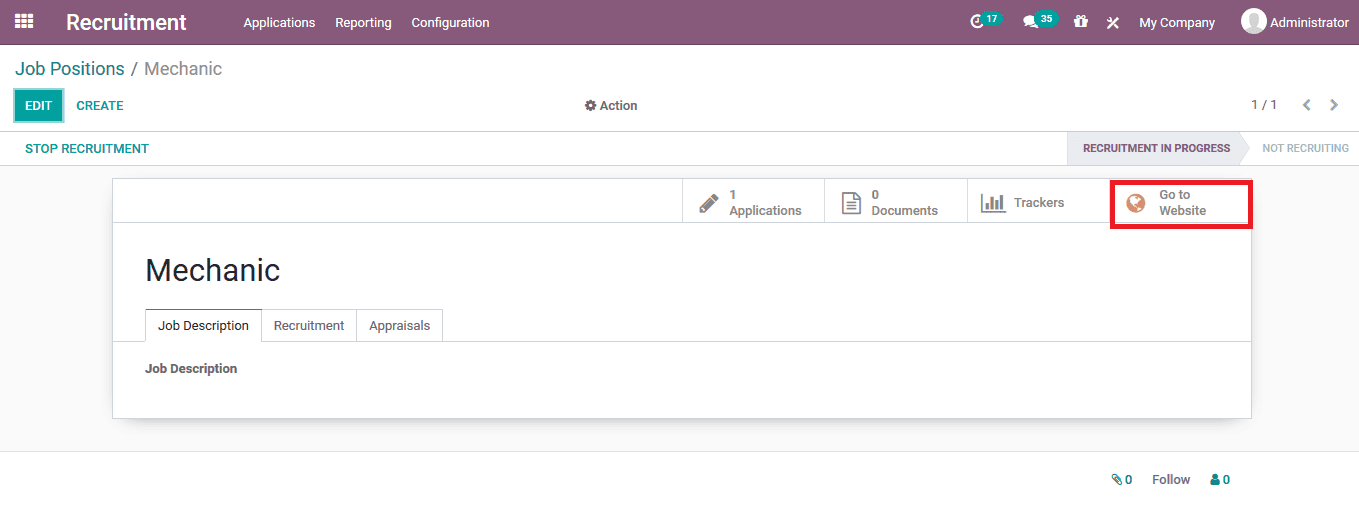Expand the Action dropdown
This screenshot has width=1359, height=509.
coord(611,105)
